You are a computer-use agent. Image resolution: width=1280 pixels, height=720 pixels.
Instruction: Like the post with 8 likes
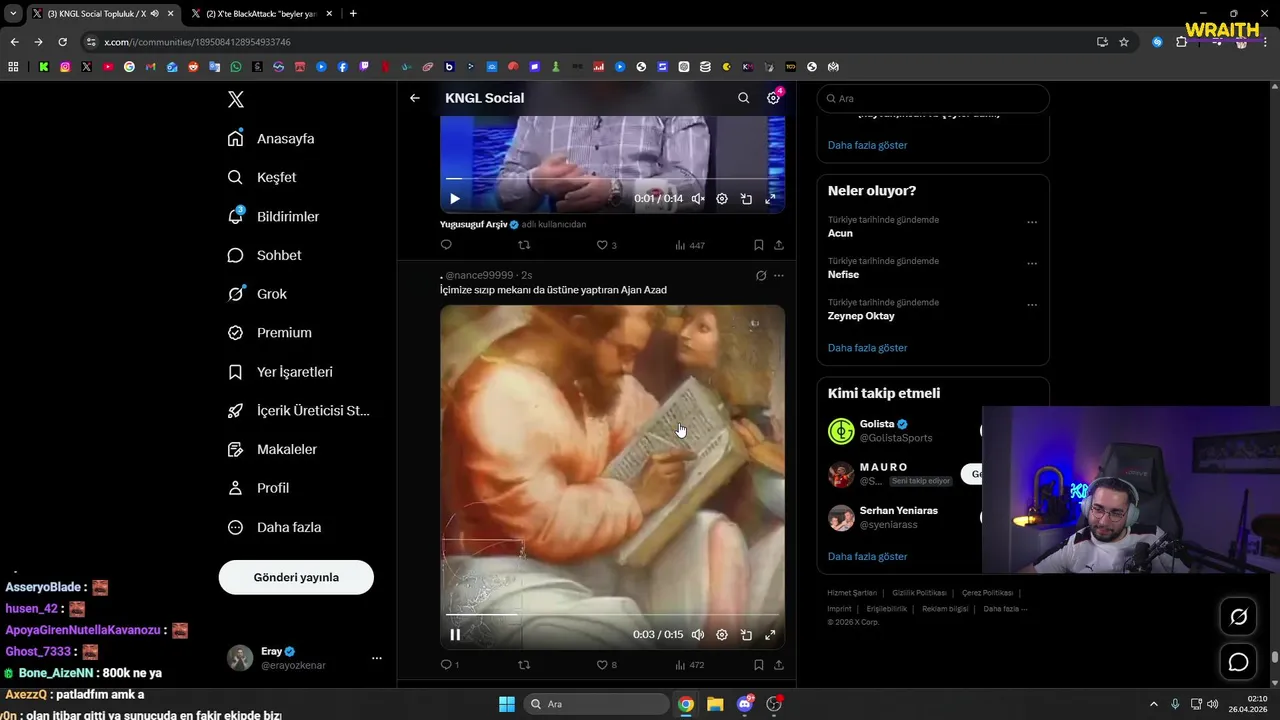pos(606,665)
